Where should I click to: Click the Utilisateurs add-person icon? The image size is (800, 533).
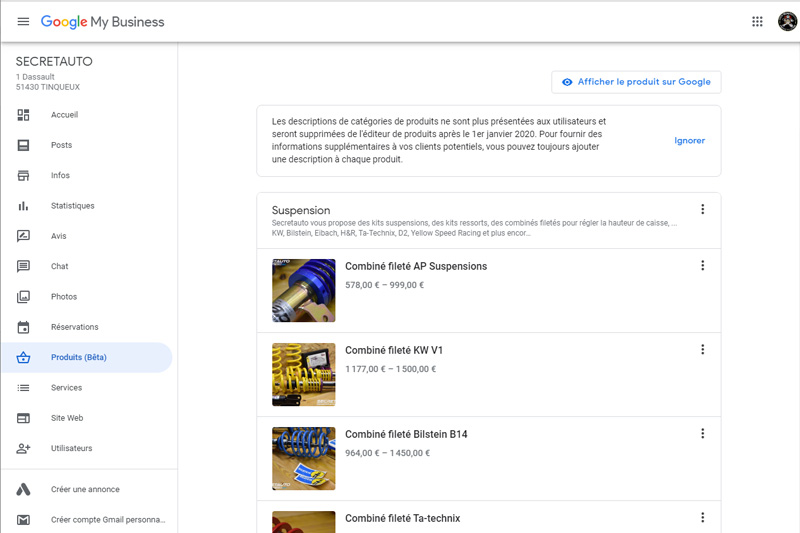(23, 448)
